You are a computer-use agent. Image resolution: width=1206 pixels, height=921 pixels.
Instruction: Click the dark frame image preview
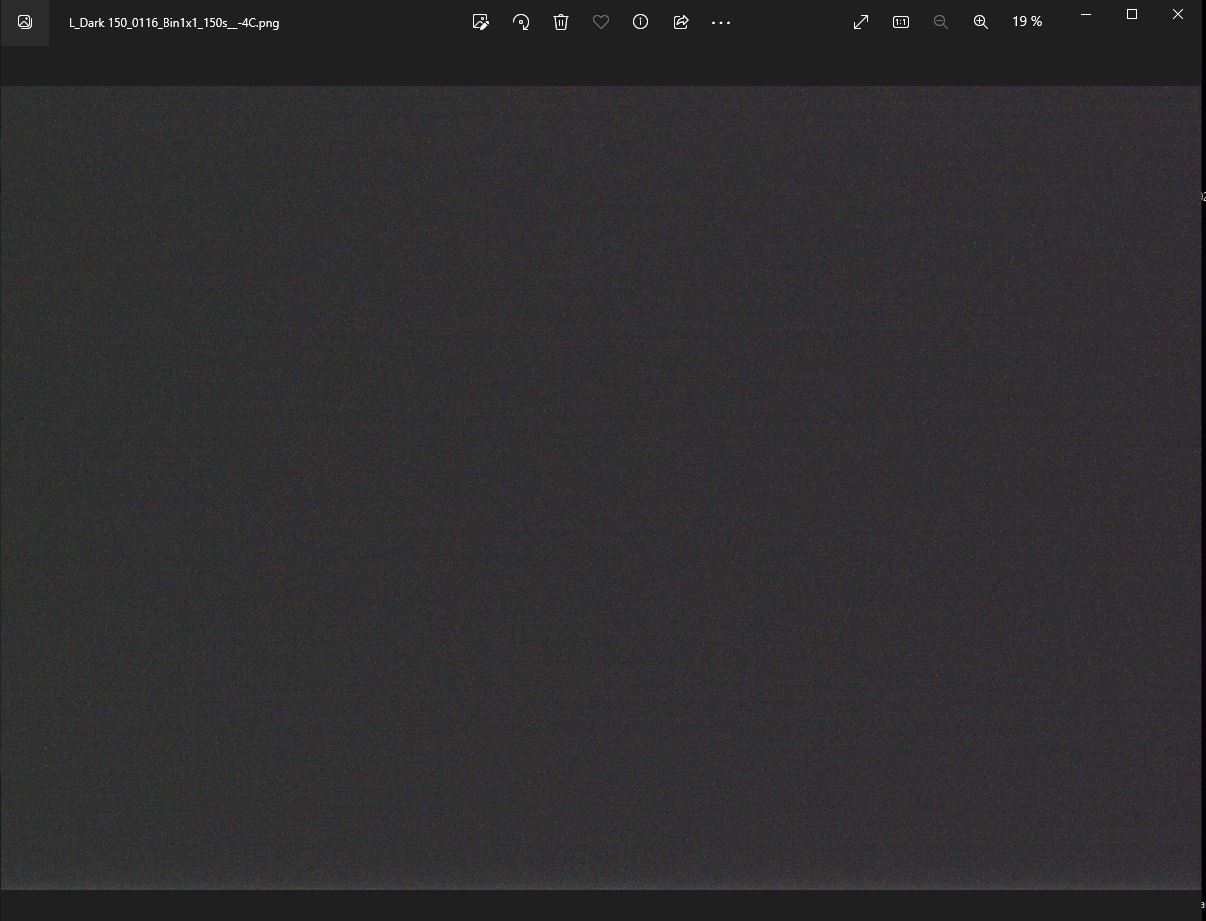tap(600, 487)
